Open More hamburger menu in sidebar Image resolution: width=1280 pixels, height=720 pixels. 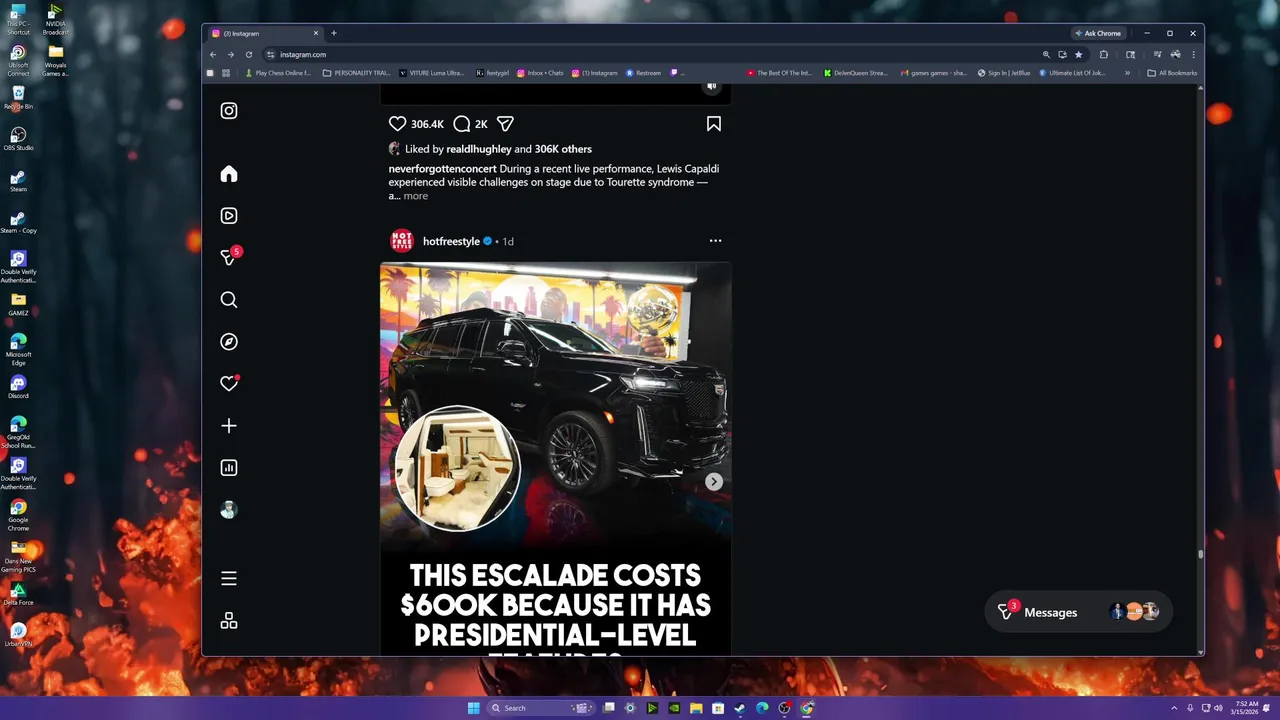pyautogui.click(x=229, y=579)
